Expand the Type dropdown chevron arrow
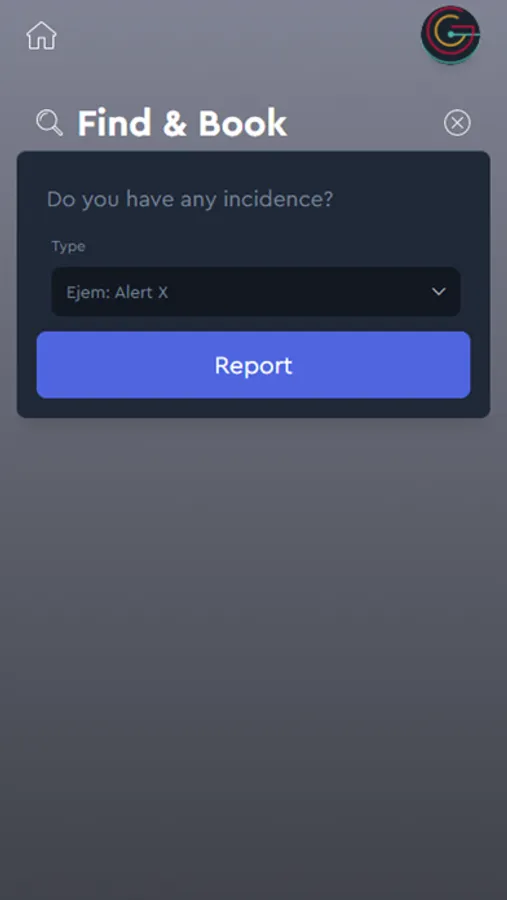The image size is (507, 900). tap(439, 292)
